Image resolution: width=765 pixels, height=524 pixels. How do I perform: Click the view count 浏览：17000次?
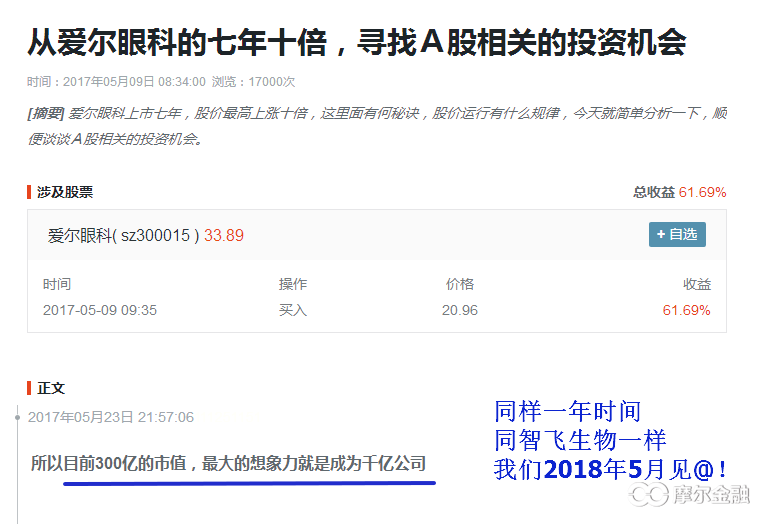253,82
